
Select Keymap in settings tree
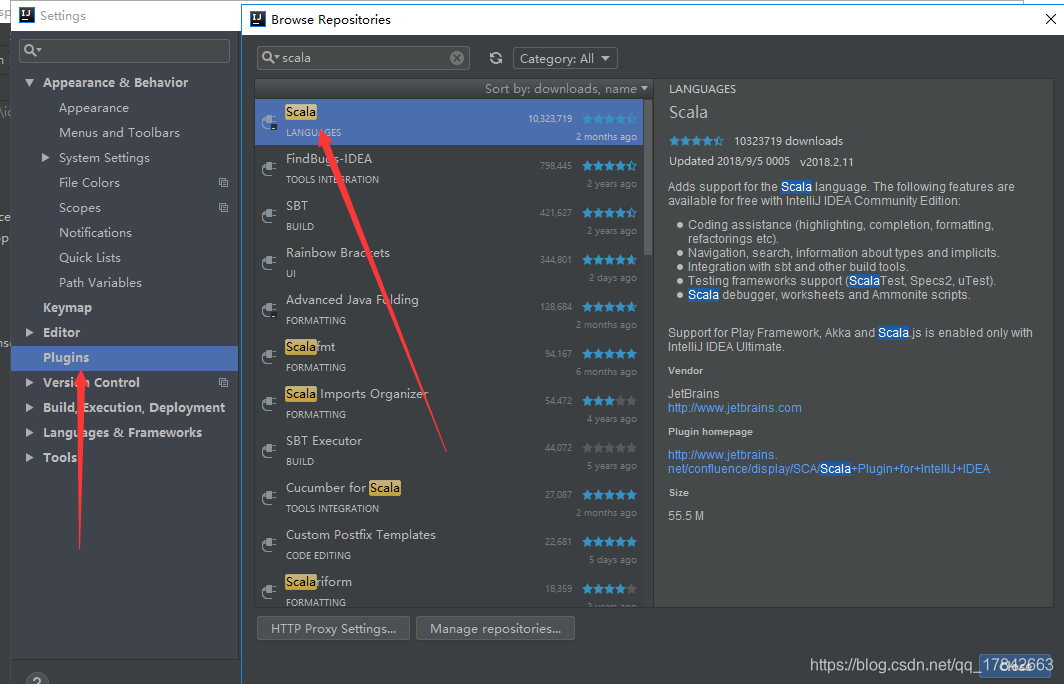pos(67,308)
